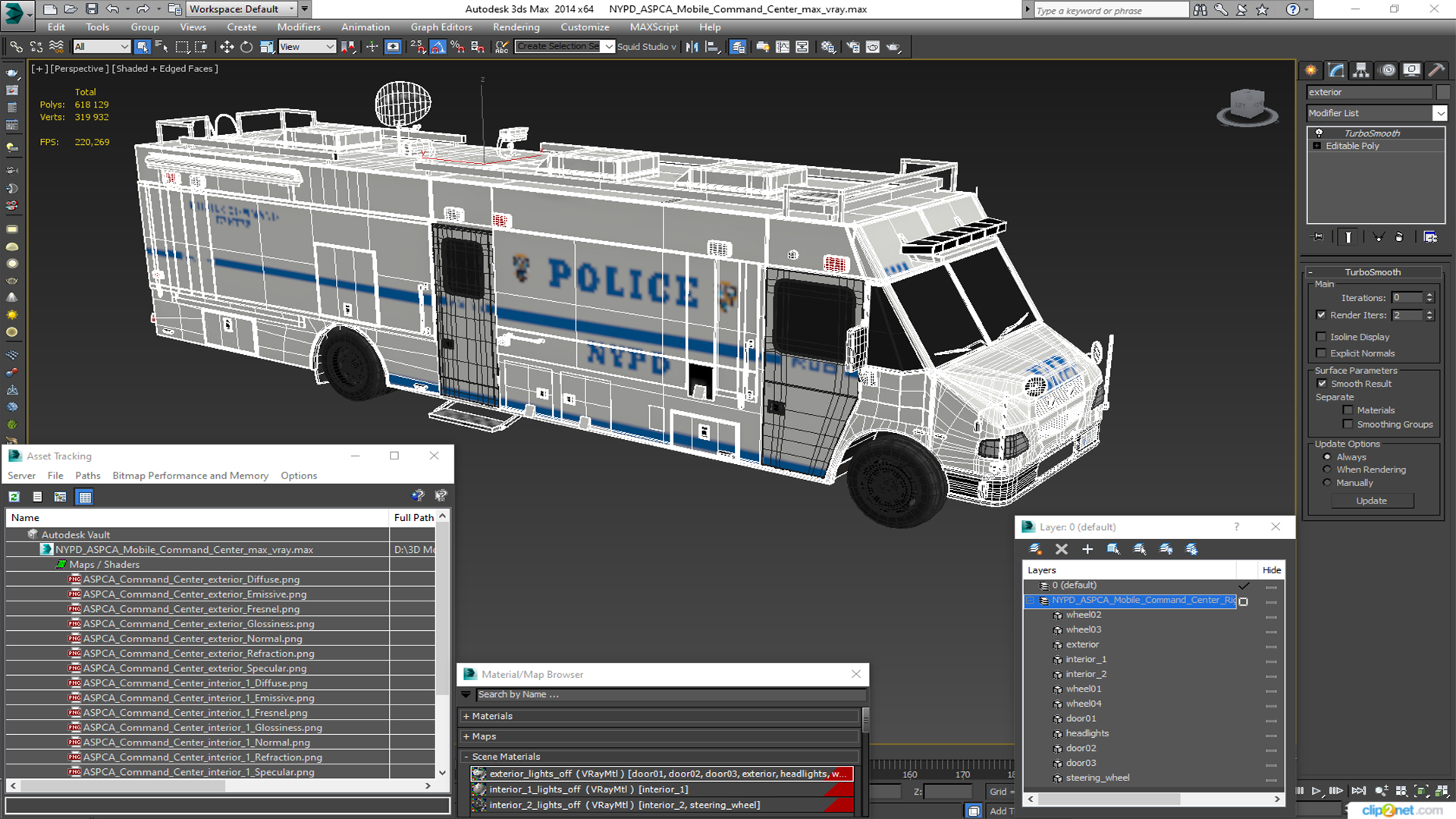Click Remove modifier trash can icon
The height and width of the screenshot is (819, 1456).
pyautogui.click(x=1399, y=237)
